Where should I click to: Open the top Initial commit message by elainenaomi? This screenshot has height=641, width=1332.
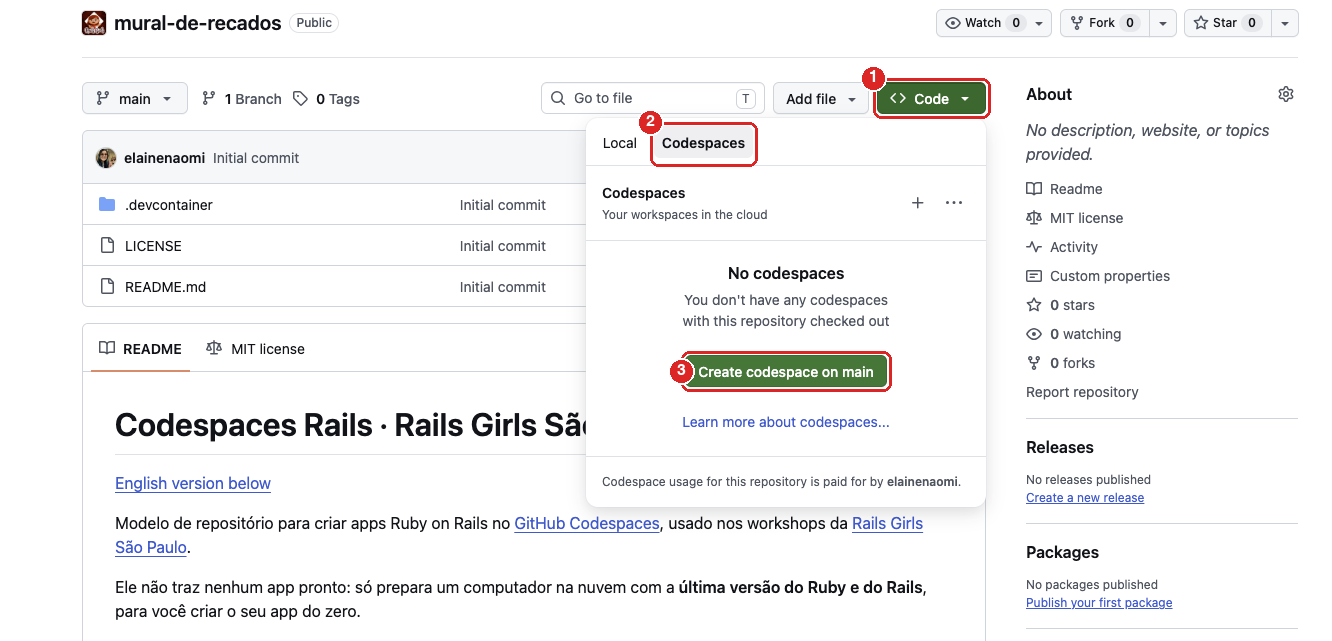256,158
